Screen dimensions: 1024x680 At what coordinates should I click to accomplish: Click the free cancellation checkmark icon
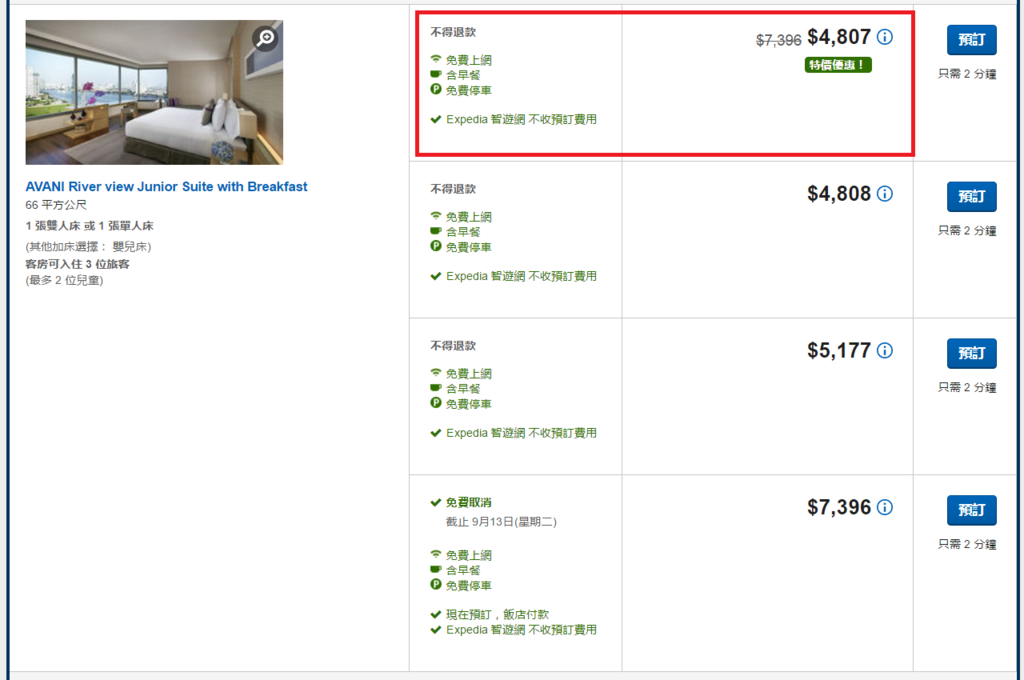point(436,502)
